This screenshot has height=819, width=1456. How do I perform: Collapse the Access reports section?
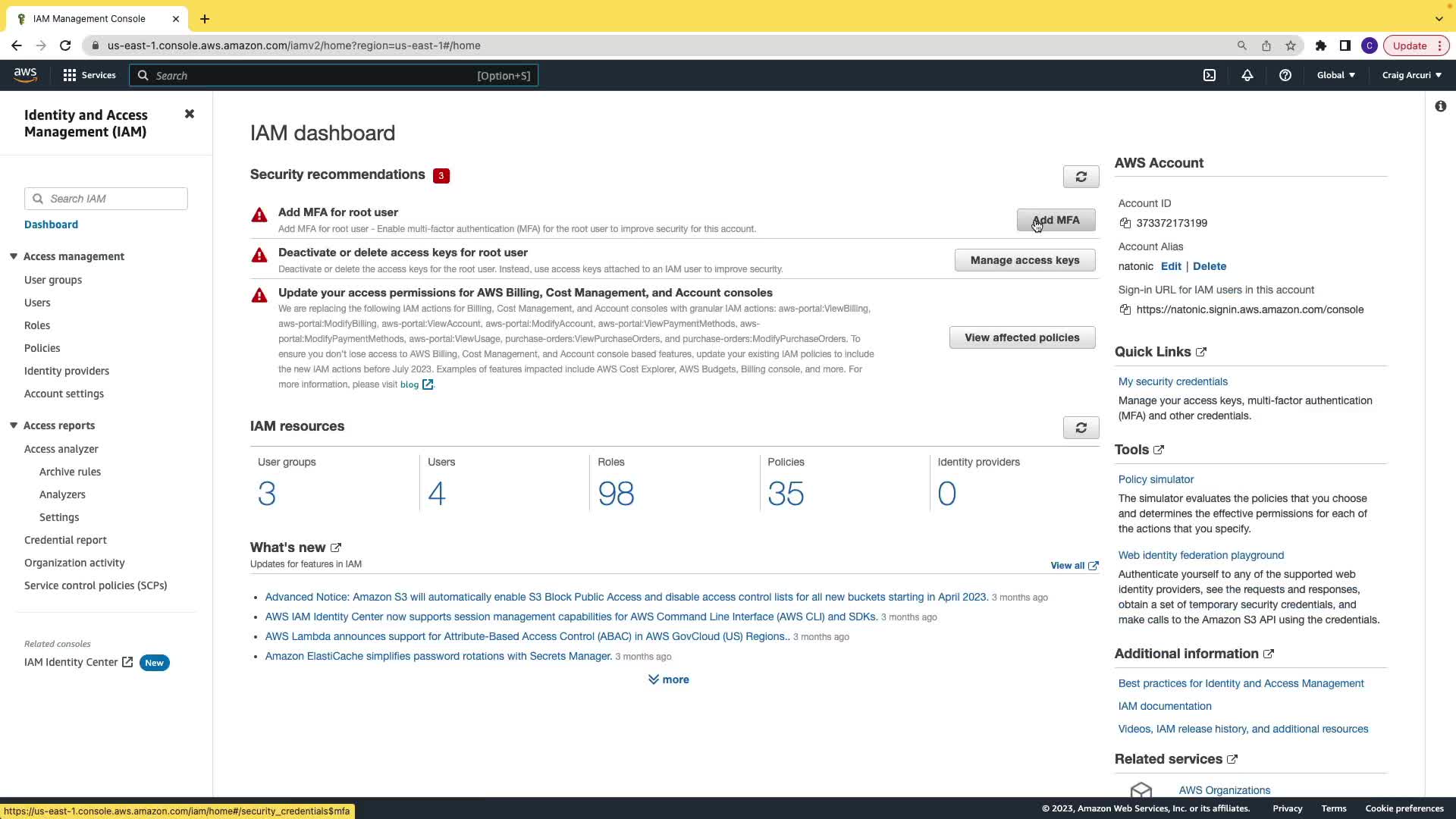pyautogui.click(x=14, y=425)
